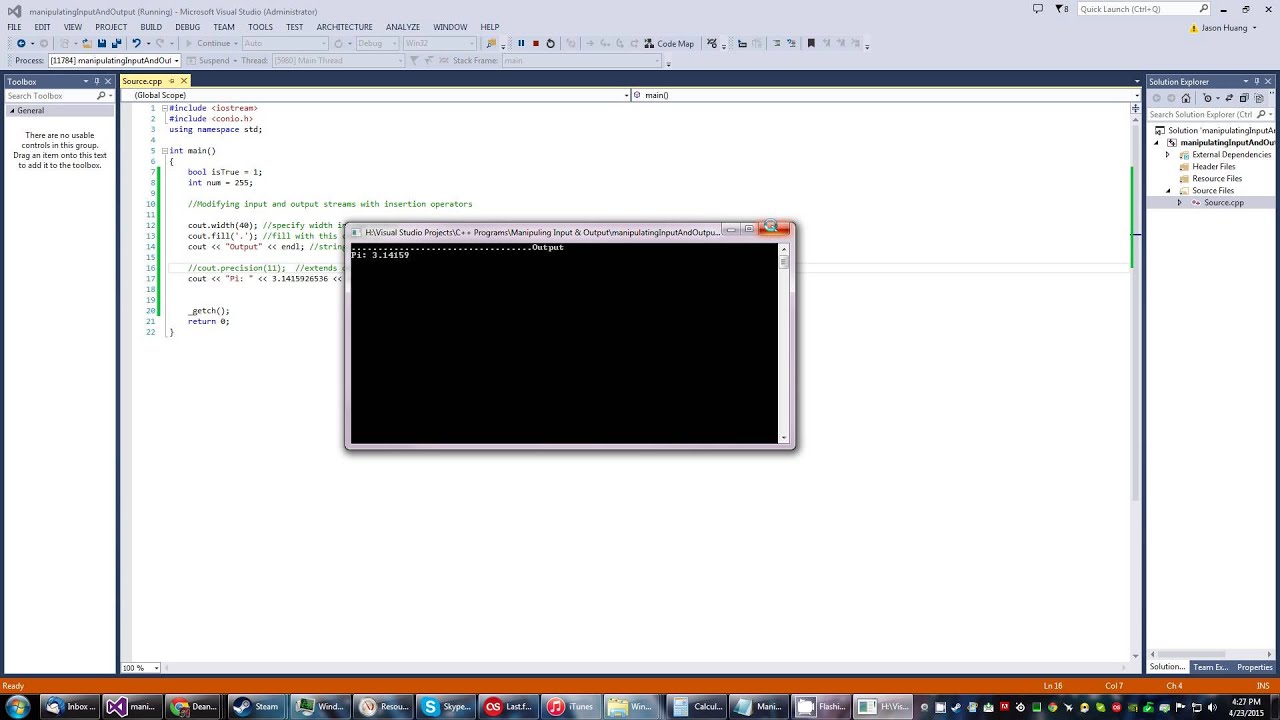Open Steam from the taskbar
Screen dimensions: 1280x720
tap(257, 707)
